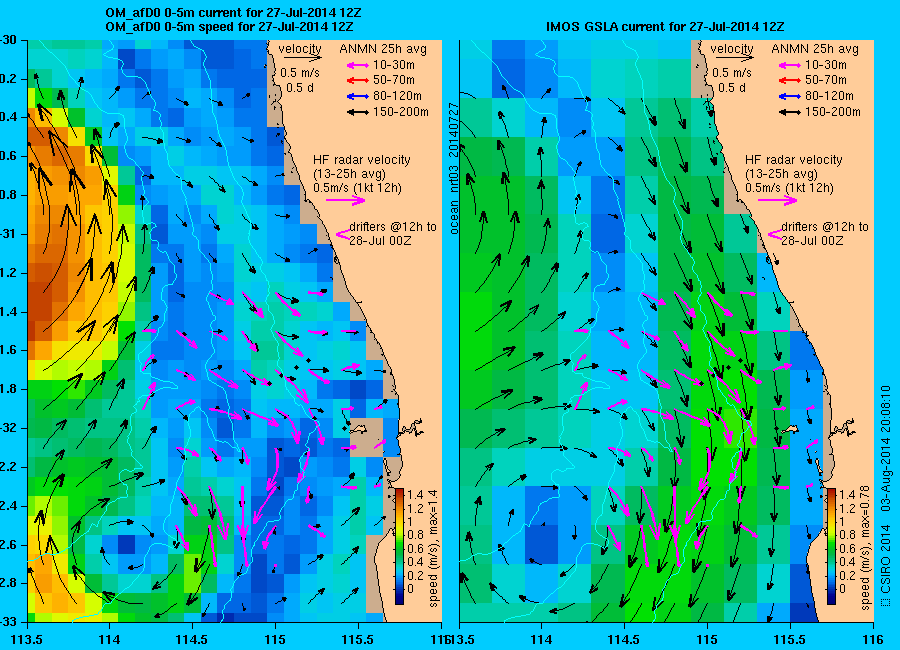Click the speed colorbar in the right panel
Viewport: 900px width, 650px height.
[831, 546]
